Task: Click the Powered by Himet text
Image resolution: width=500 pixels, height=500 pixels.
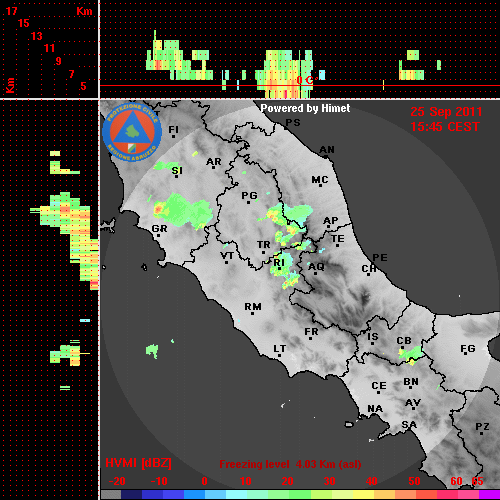Action: tap(305, 108)
